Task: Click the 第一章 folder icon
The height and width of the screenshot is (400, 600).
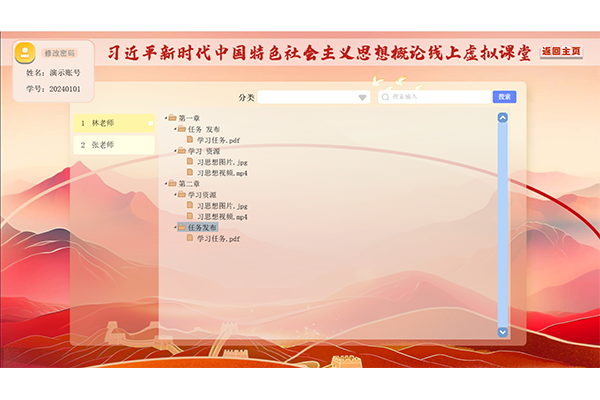Action: coord(173,118)
